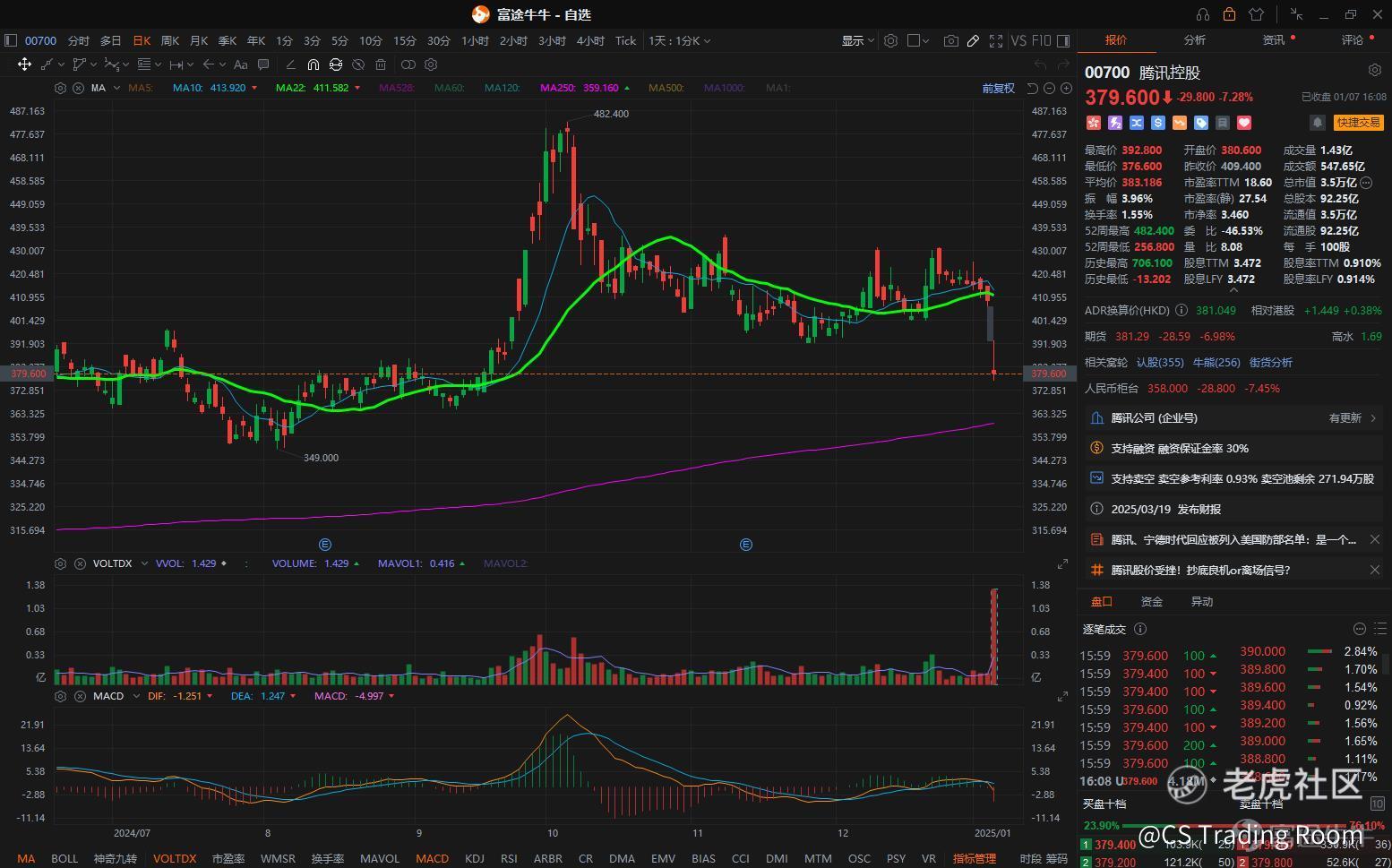1392x868 pixels.
Task: Toggle the left sidebar panel icon
Action: [x=11, y=40]
